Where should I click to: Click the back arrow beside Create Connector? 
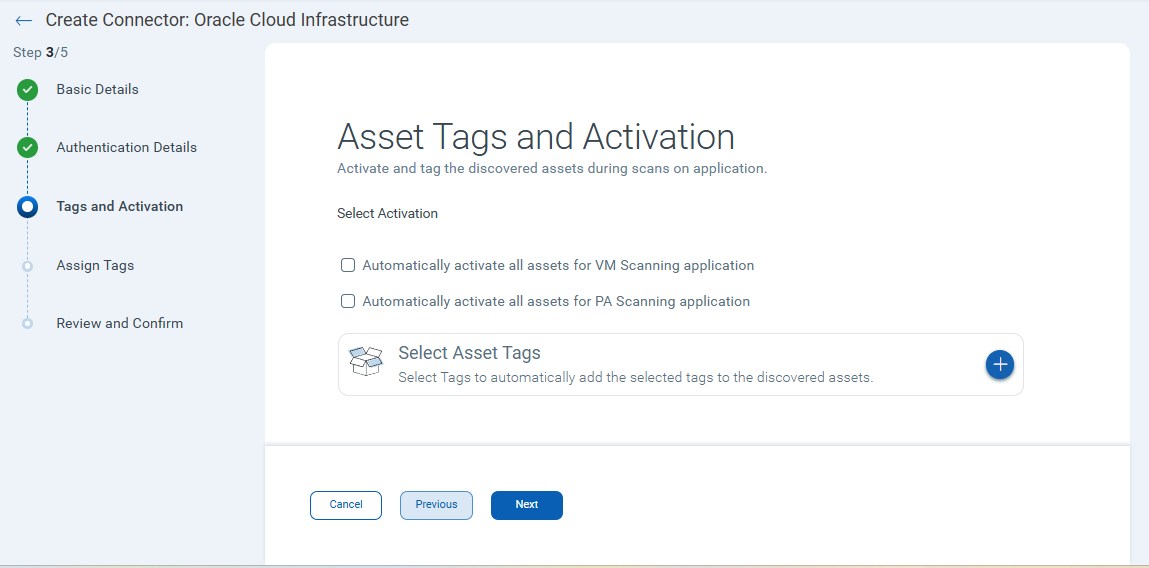(24, 21)
